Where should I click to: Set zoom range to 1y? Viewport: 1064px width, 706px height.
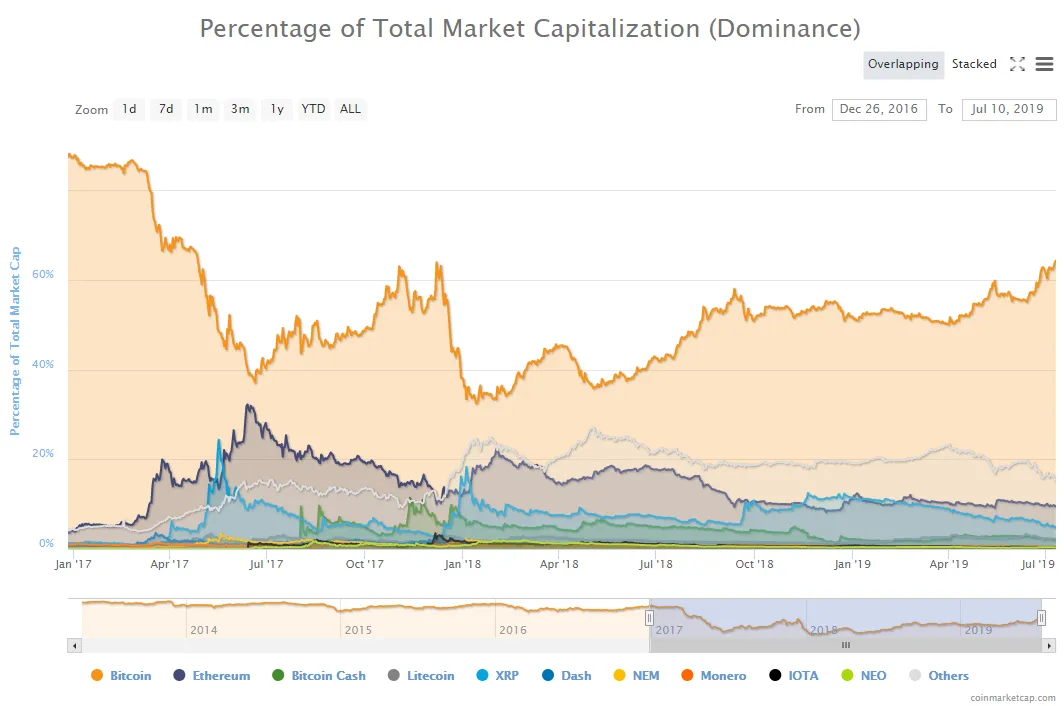(x=277, y=109)
